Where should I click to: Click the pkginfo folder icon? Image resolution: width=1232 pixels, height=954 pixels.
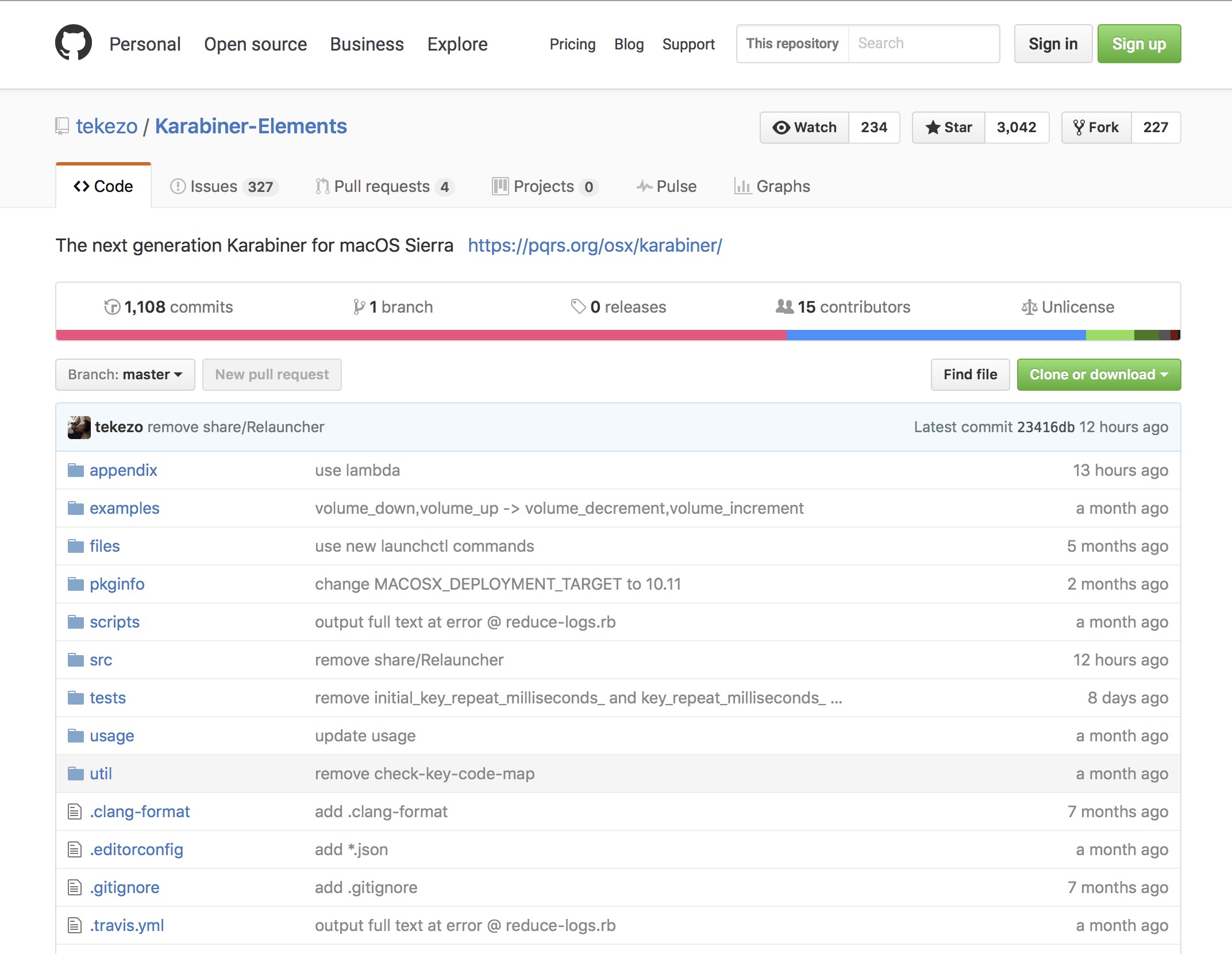[76, 584]
